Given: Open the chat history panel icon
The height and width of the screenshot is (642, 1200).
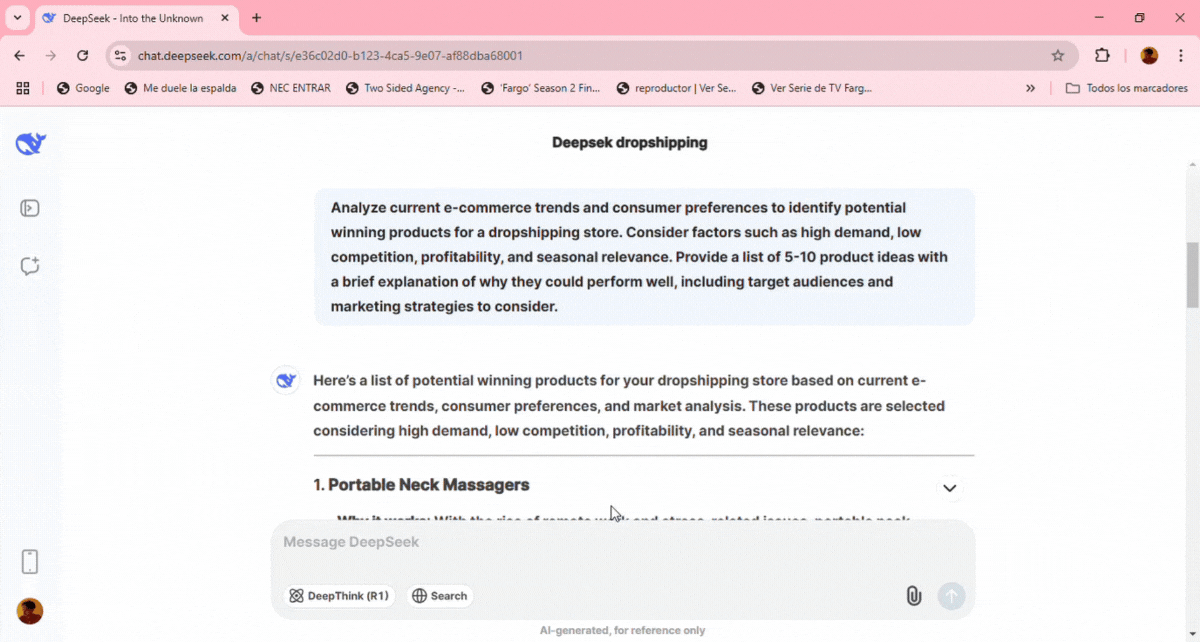Looking at the screenshot, I should click(x=30, y=207).
